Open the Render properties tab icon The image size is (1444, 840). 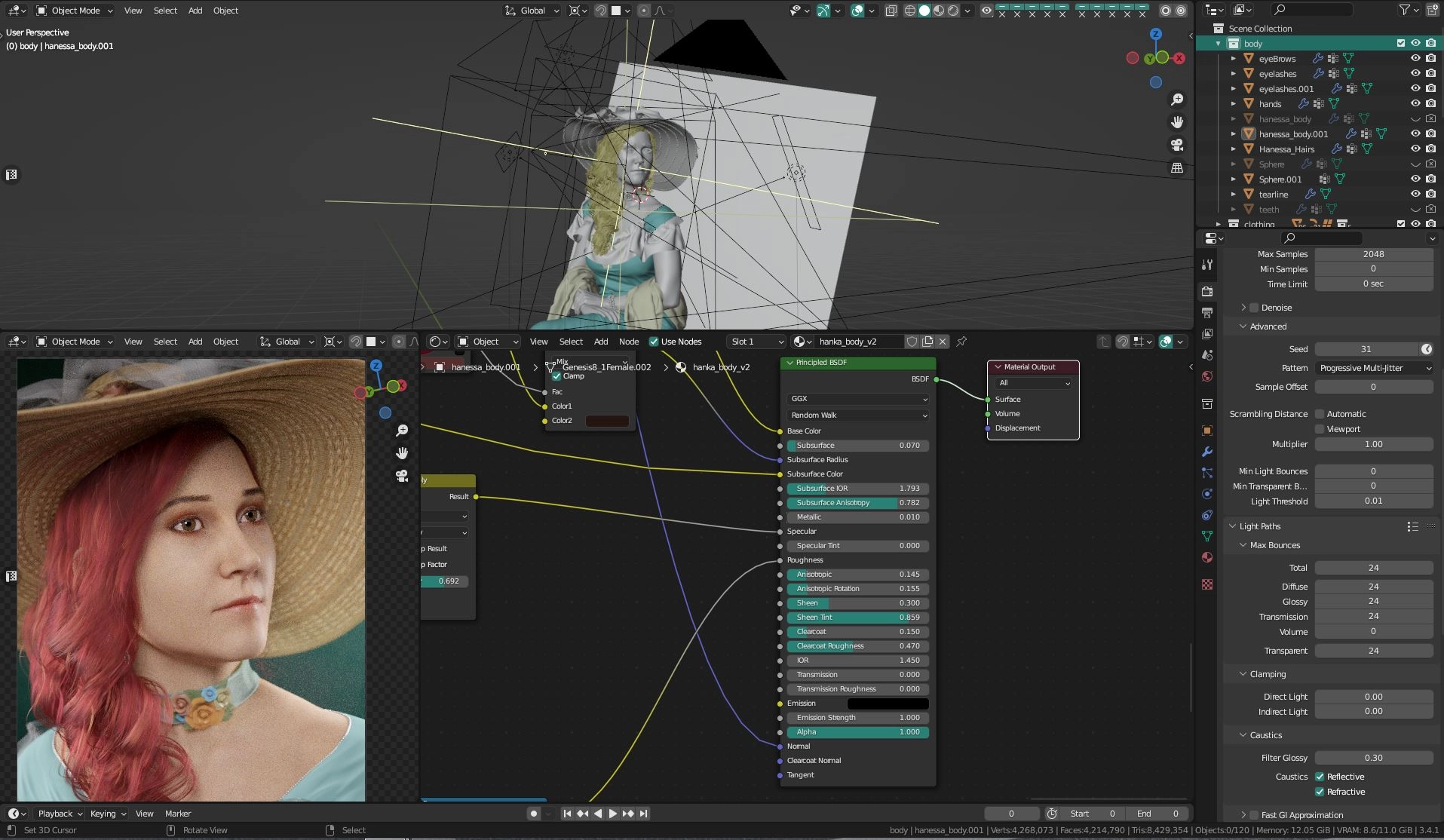(x=1207, y=291)
